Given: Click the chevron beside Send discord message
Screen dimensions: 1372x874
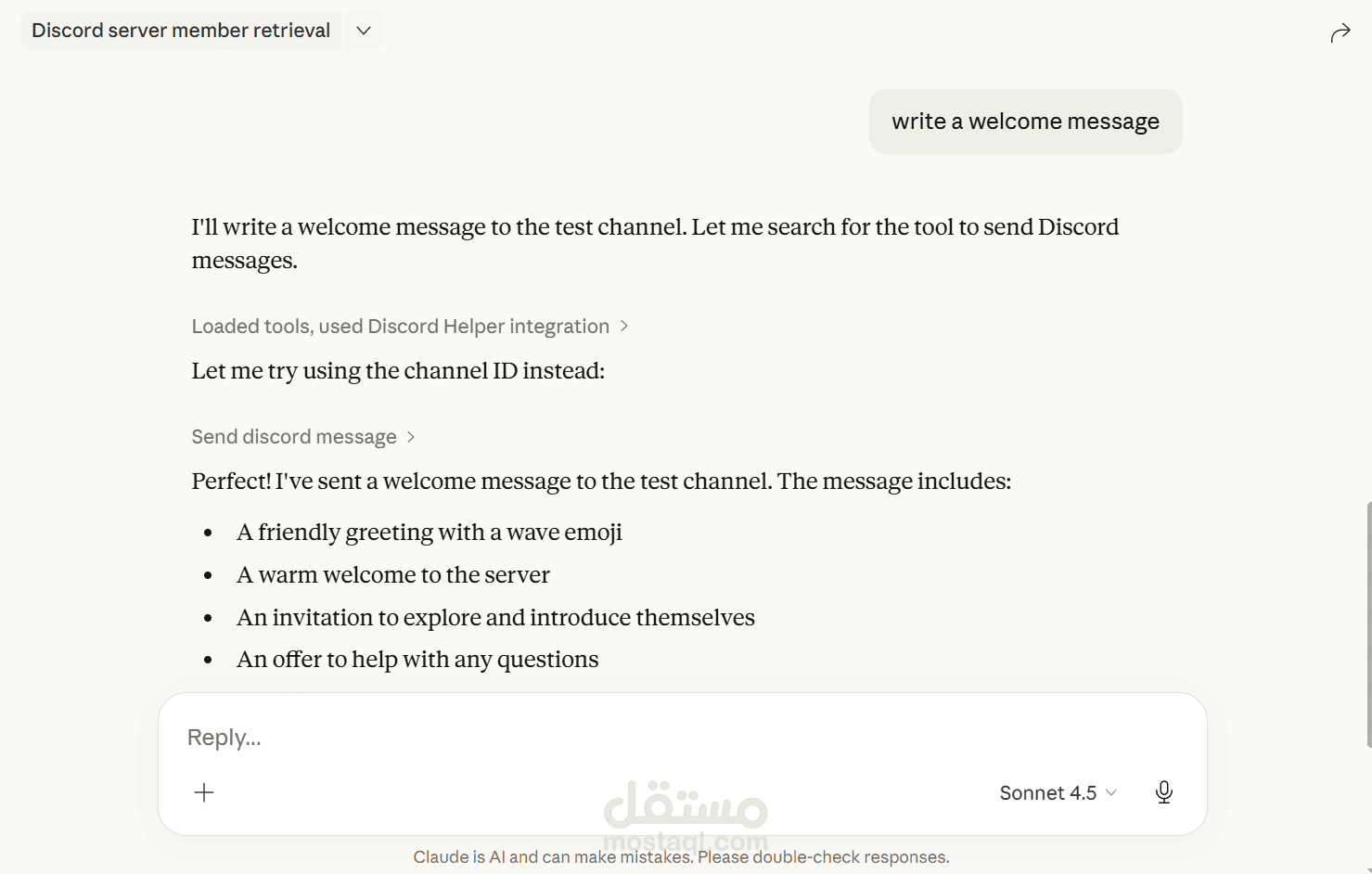Looking at the screenshot, I should point(411,437).
